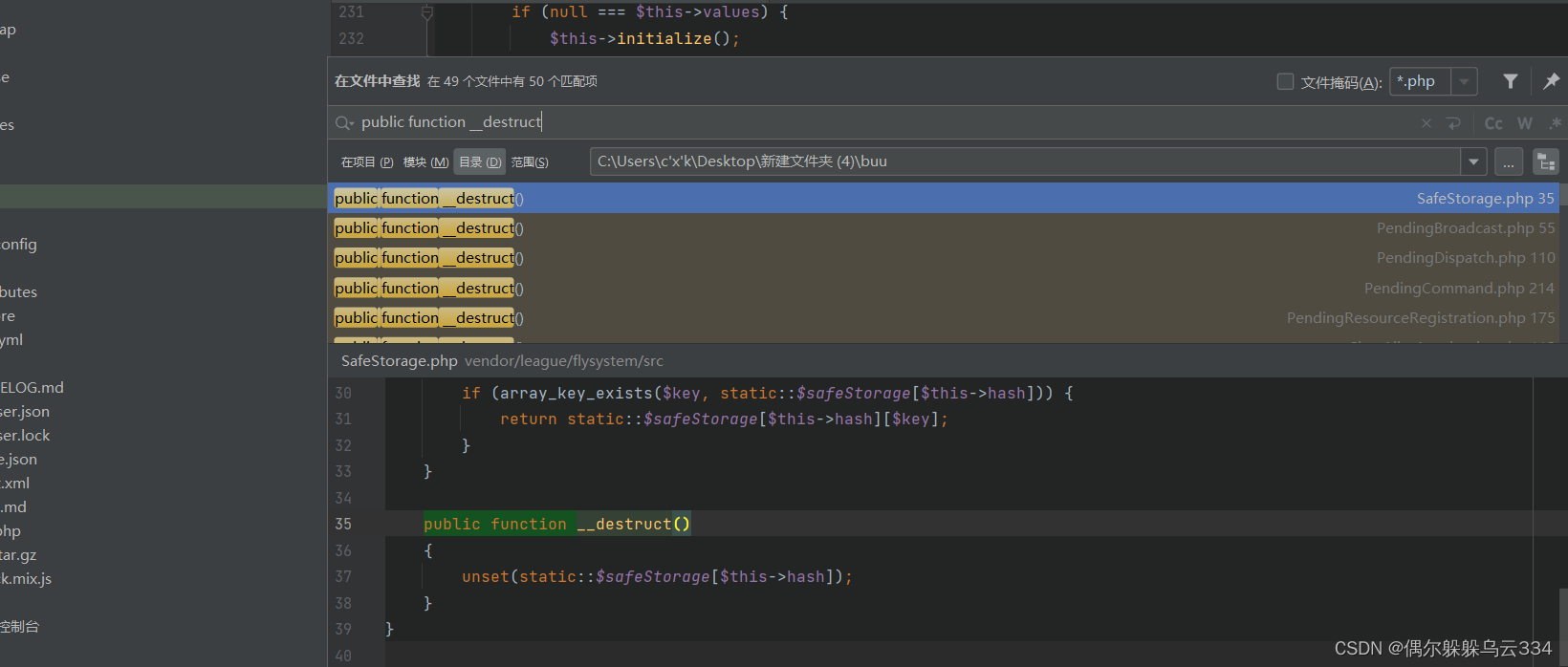Toggle recursive directory search tree icon
The height and width of the screenshot is (667, 1568).
pos(1545,162)
